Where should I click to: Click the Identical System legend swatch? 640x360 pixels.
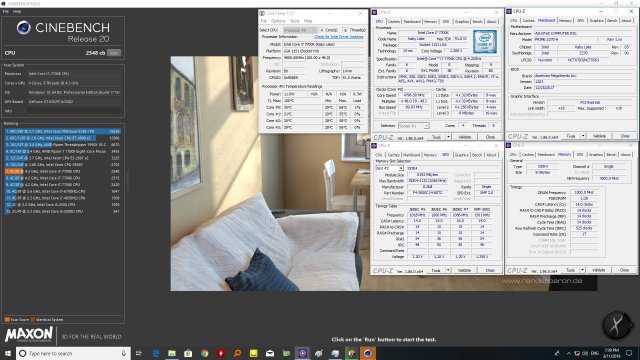click(x=33, y=320)
